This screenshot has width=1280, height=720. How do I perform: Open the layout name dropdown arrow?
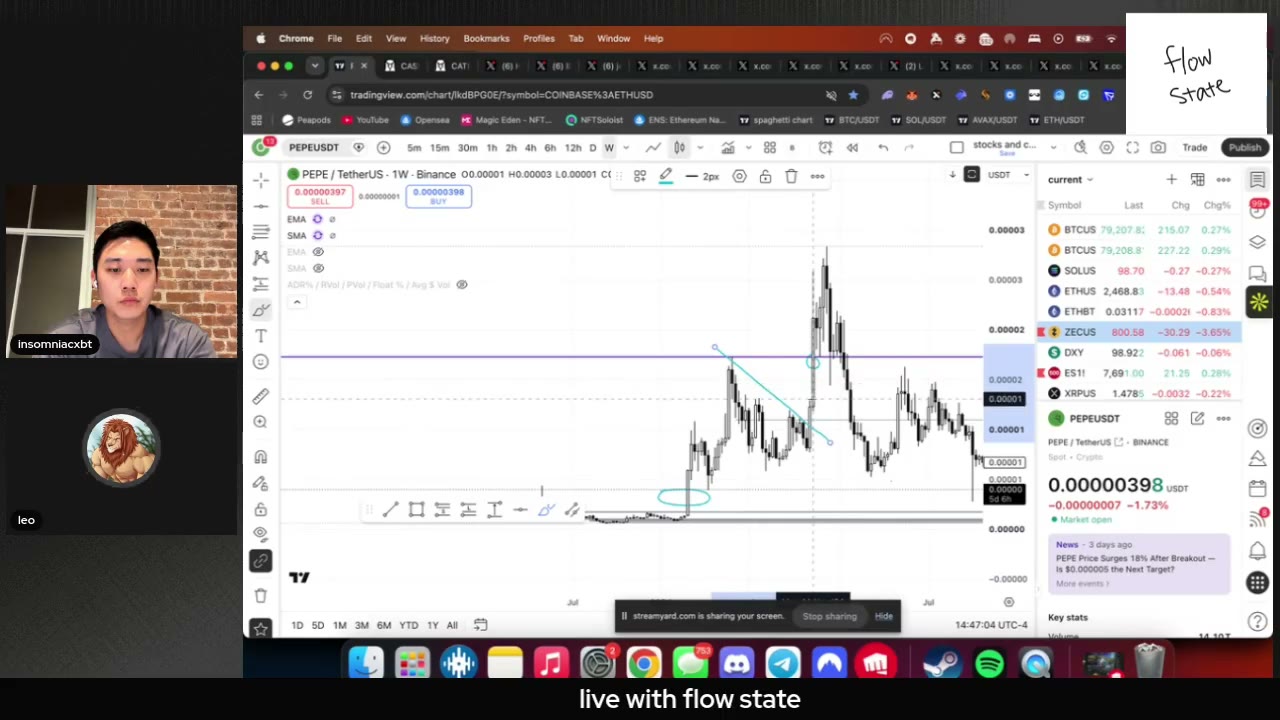(1053, 148)
